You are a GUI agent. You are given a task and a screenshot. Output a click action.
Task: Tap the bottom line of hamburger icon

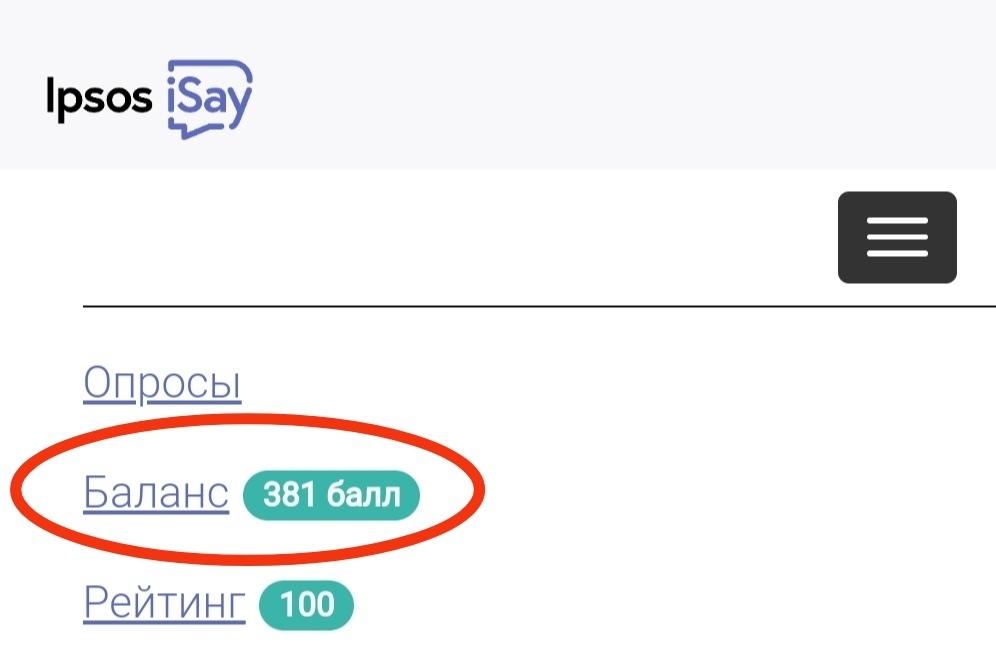tap(897, 253)
